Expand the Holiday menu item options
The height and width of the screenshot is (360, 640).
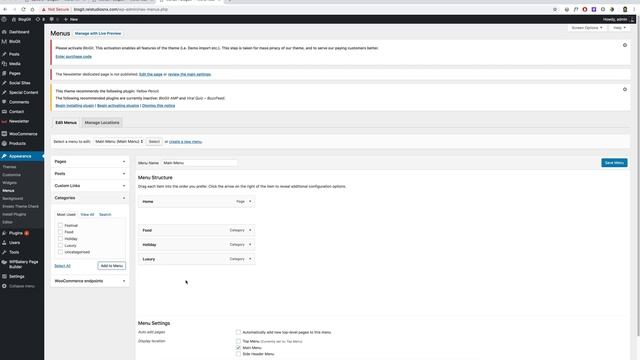[x=250, y=244]
